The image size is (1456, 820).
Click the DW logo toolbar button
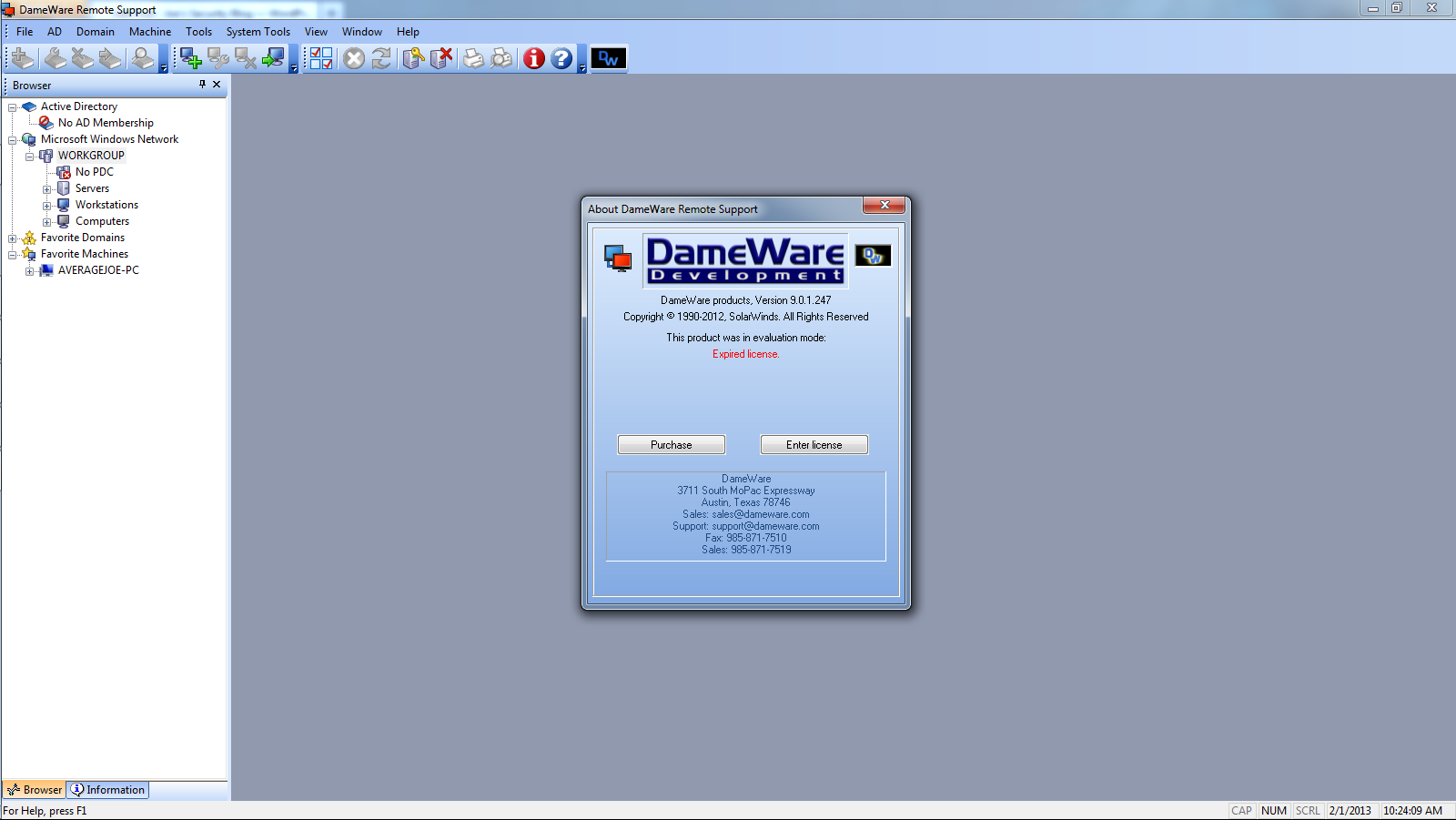[609, 59]
